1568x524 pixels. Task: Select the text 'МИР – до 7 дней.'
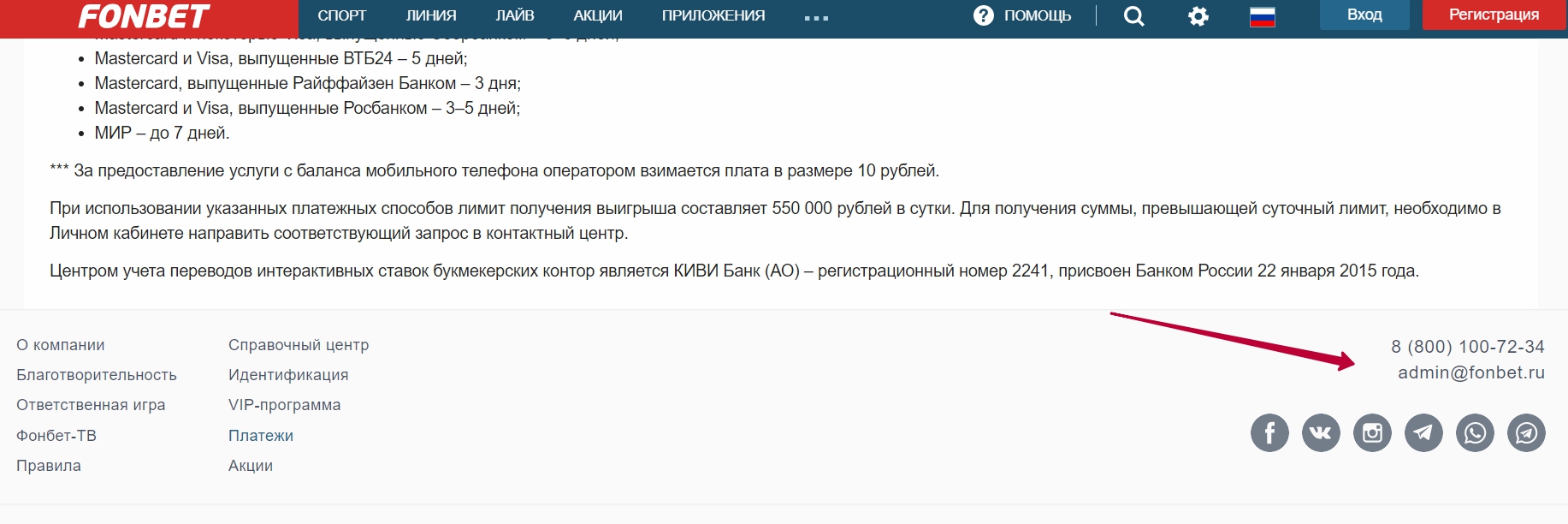163,133
